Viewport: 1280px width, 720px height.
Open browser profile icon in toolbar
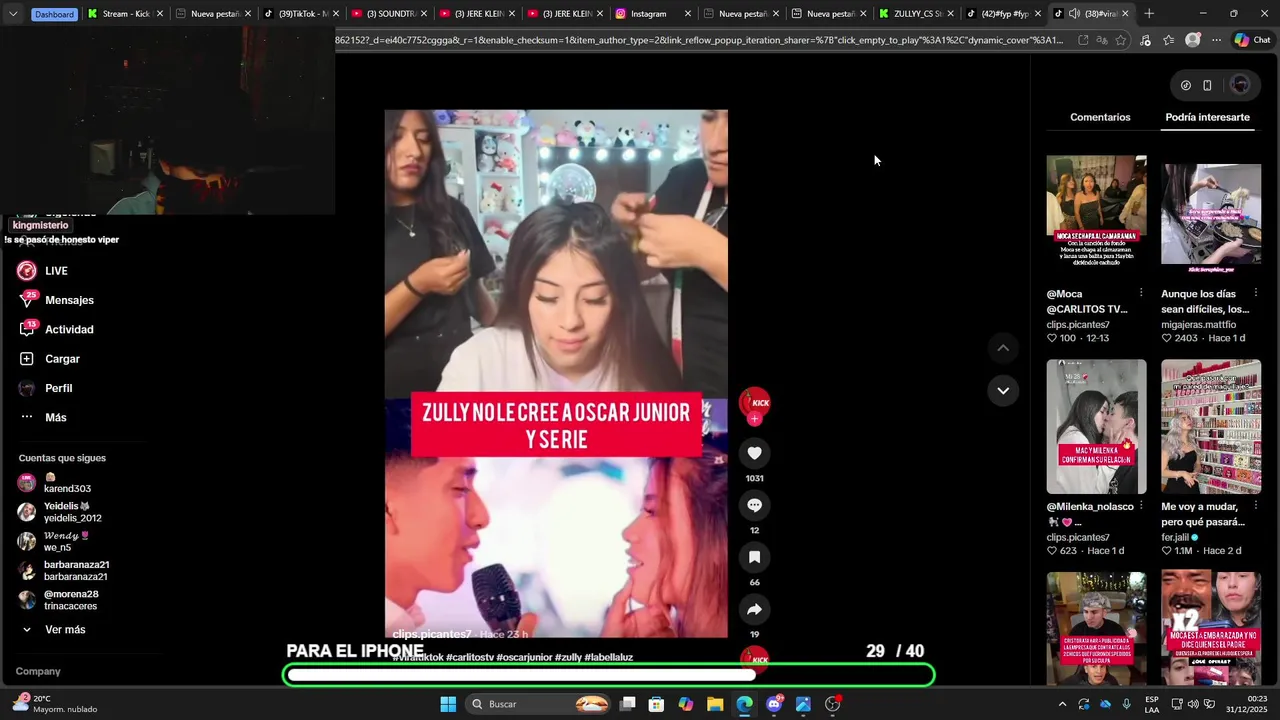[x=1192, y=40]
